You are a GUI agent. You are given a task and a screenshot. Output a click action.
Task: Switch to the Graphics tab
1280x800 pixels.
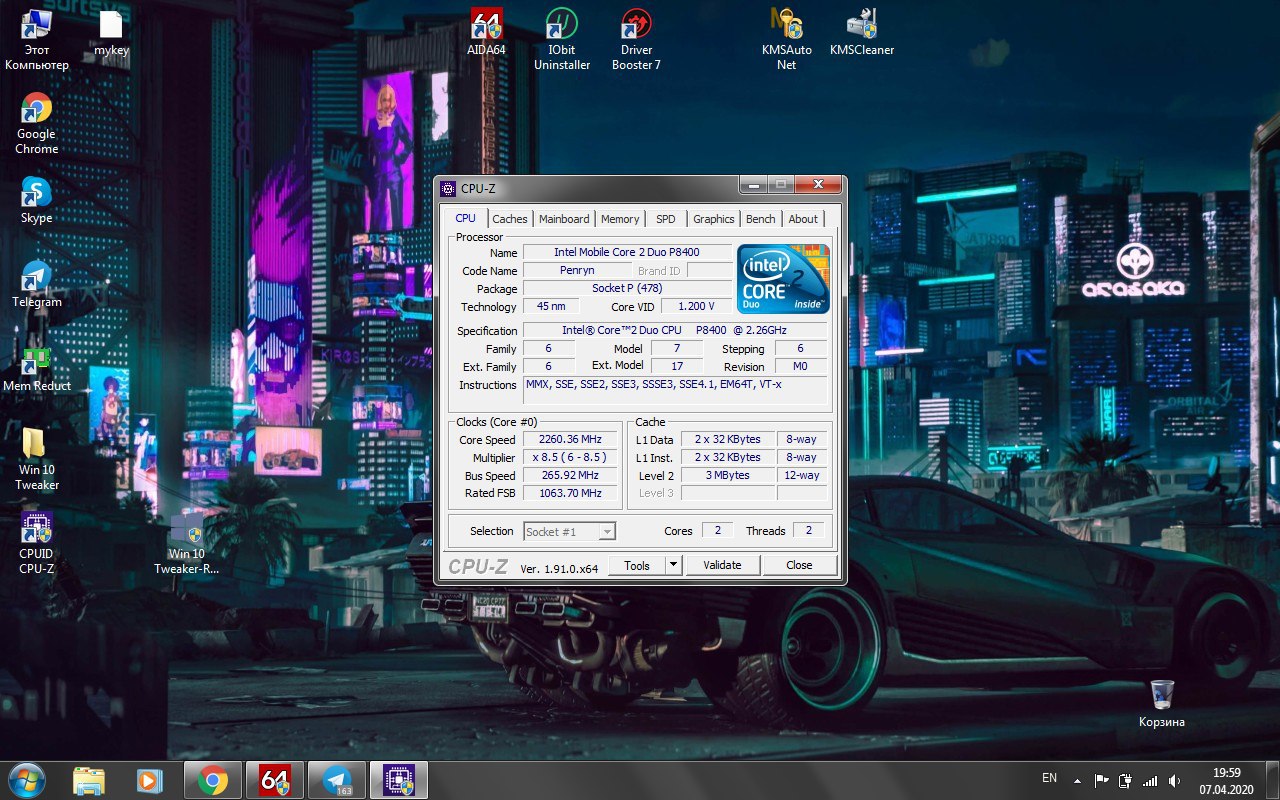coord(714,219)
